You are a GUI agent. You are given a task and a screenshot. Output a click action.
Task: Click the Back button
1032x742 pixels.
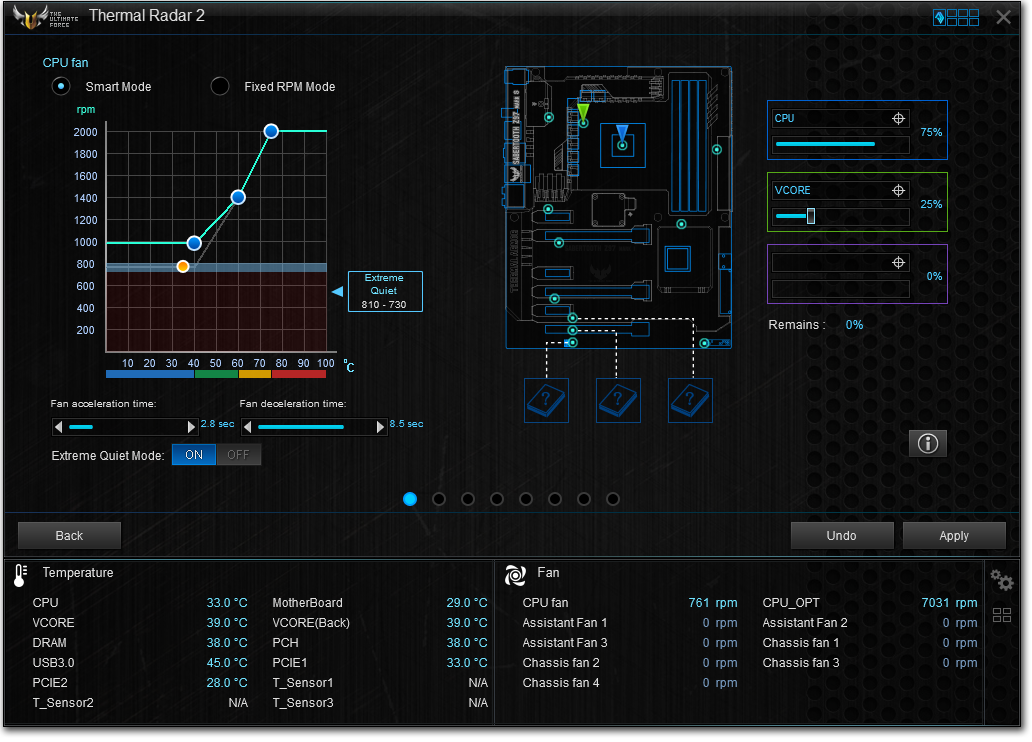(x=69, y=536)
